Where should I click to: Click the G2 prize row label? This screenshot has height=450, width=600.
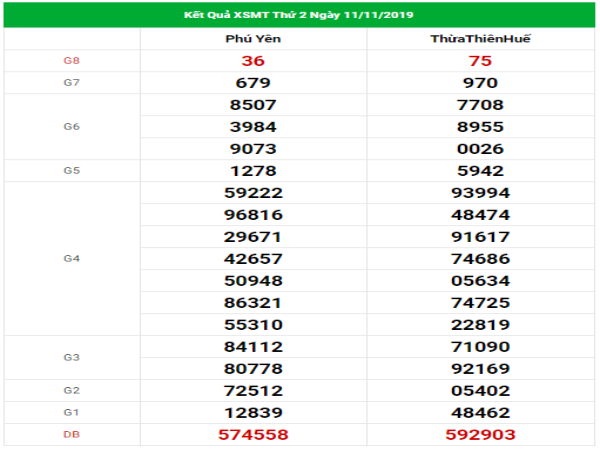[71, 390]
